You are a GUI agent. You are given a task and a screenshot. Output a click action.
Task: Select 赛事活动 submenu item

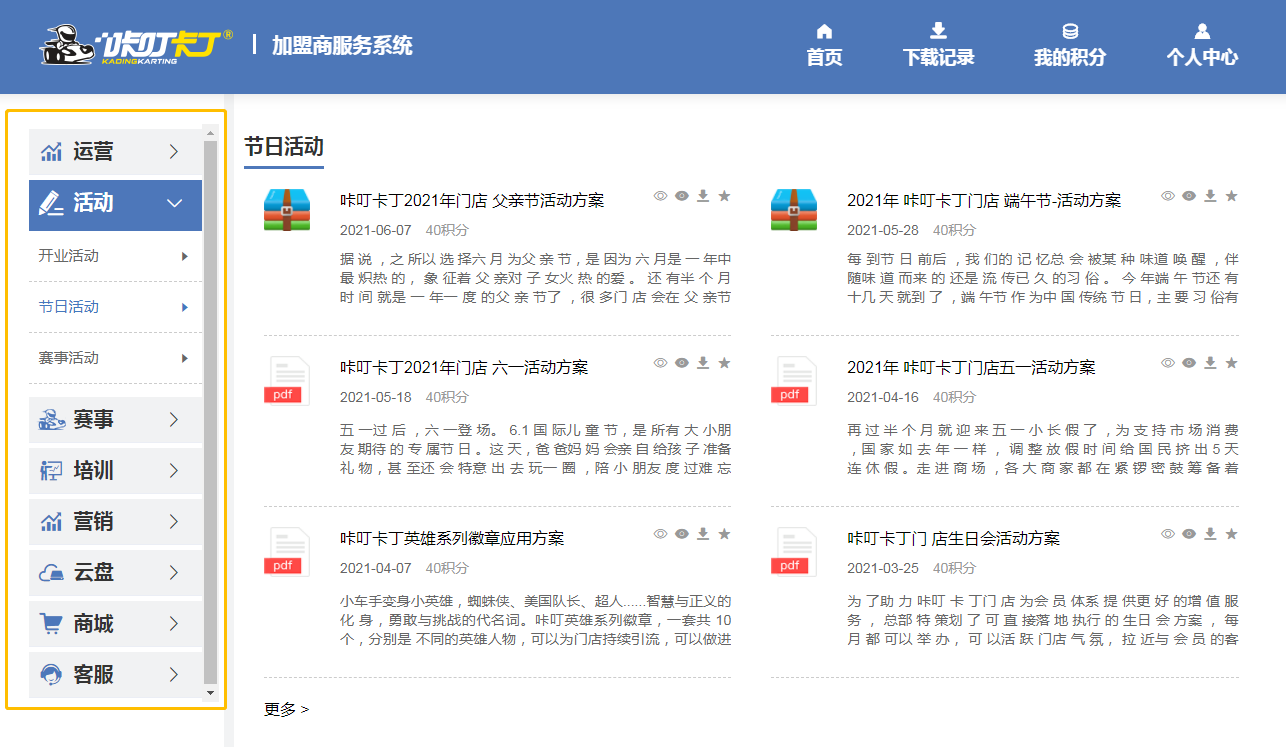pyautogui.click(x=115, y=358)
